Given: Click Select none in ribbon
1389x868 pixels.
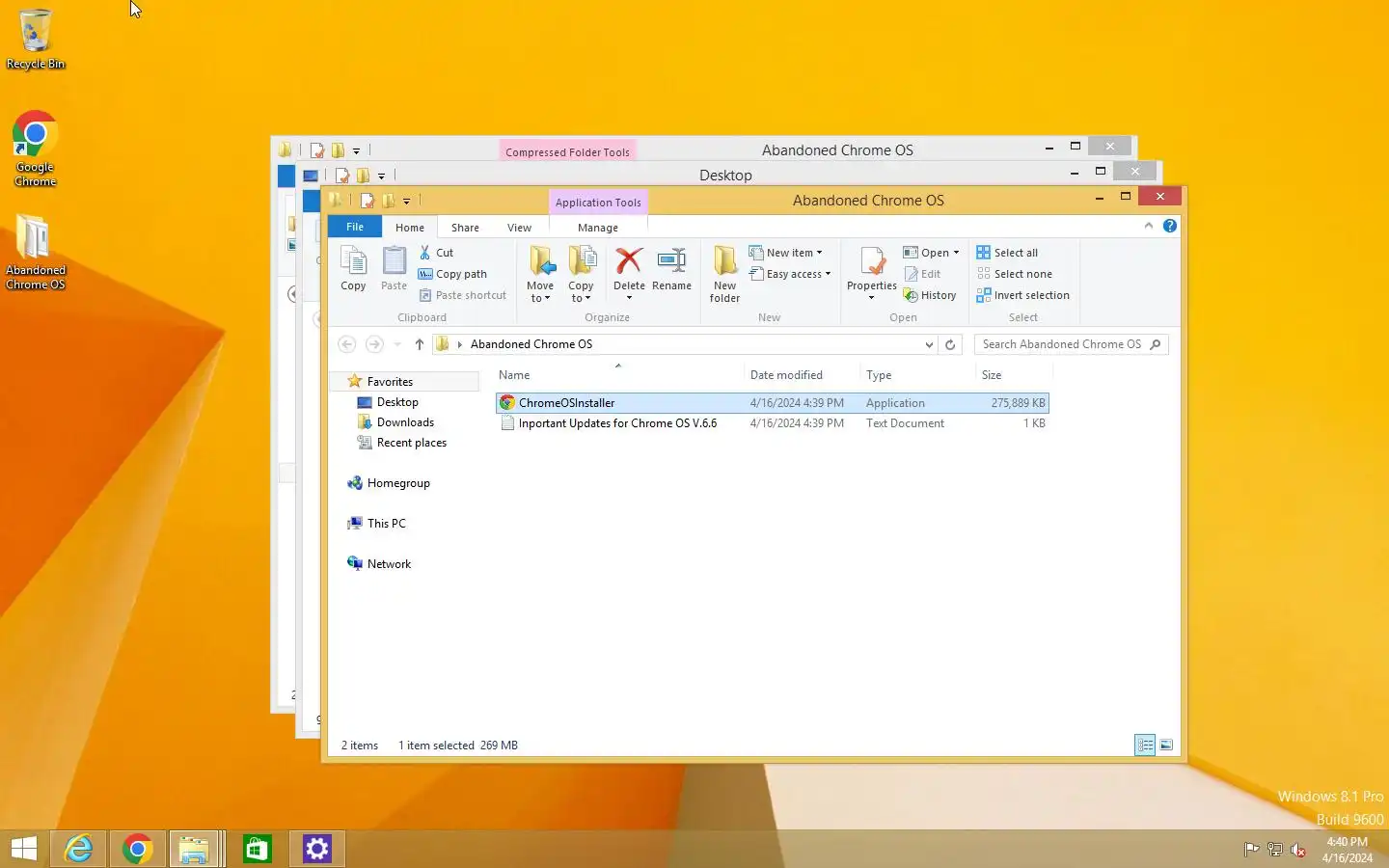Looking at the screenshot, I should (1014, 274).
